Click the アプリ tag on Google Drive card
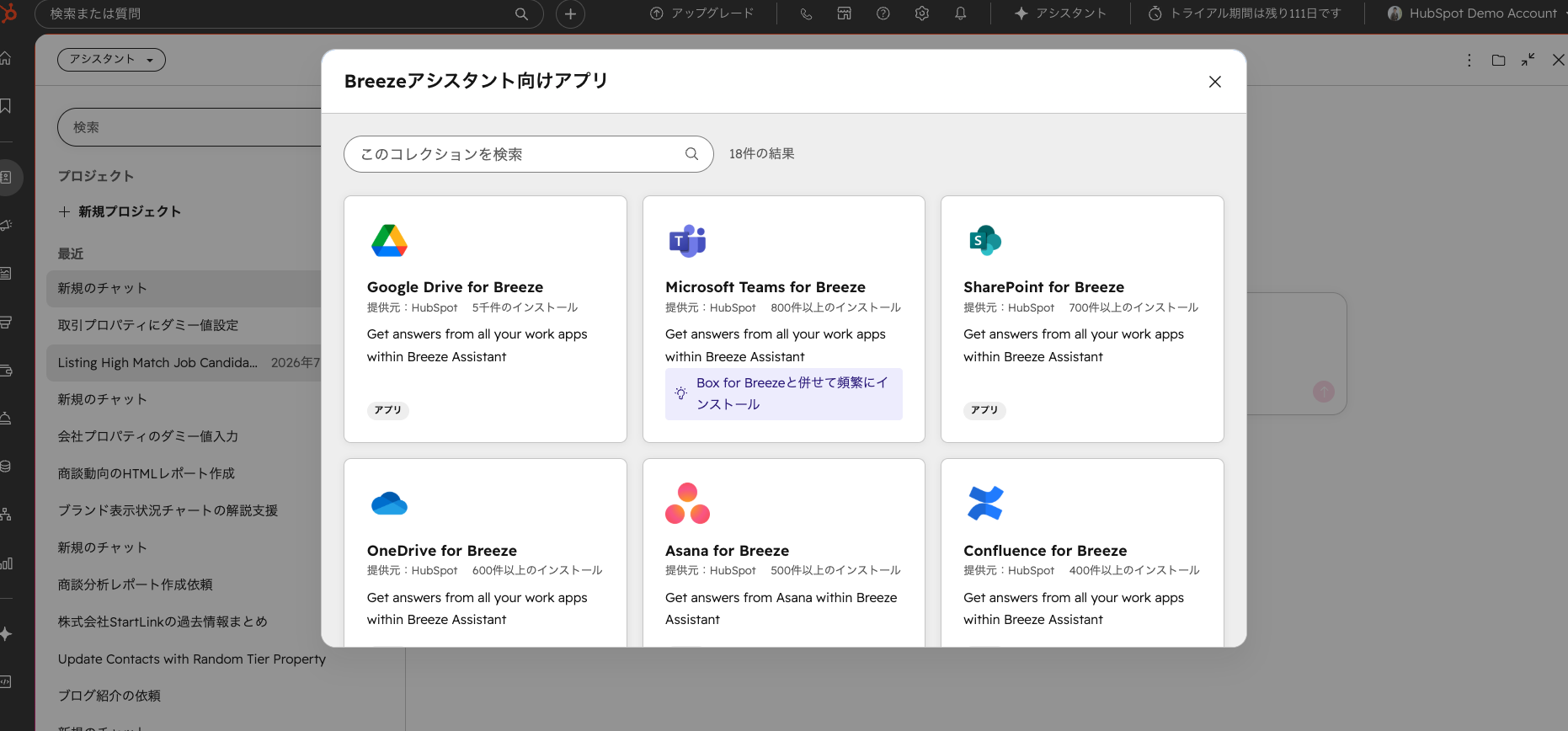This screenshot has width=1568, height=731. click(x=388, y=410)
